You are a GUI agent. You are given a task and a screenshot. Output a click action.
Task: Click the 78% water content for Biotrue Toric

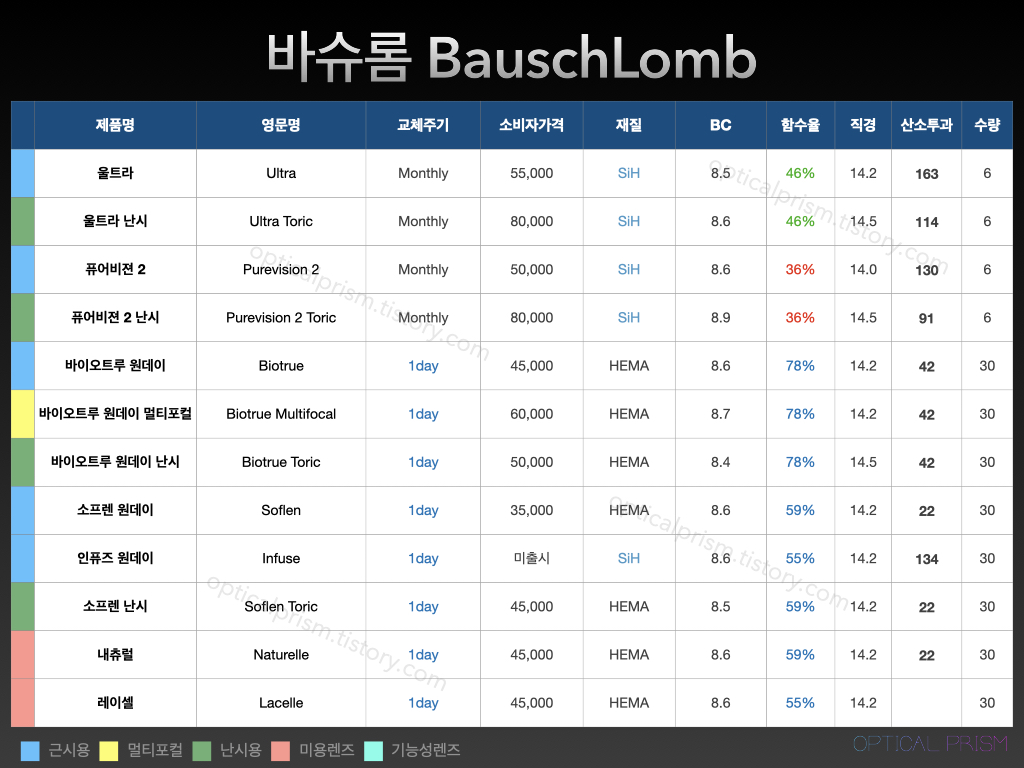click(800, 462)
